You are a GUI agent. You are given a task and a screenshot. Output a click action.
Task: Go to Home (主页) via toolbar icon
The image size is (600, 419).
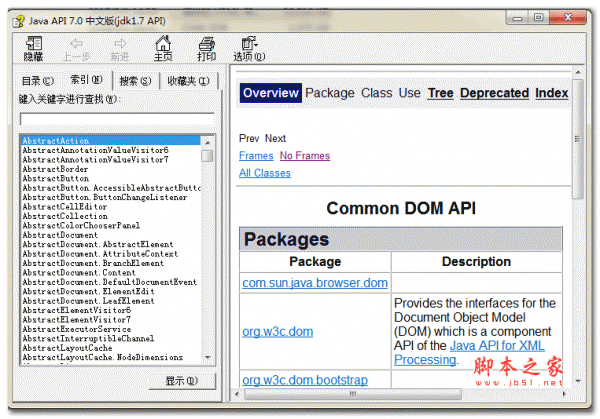pyautogui.click(x=163, y=48)
